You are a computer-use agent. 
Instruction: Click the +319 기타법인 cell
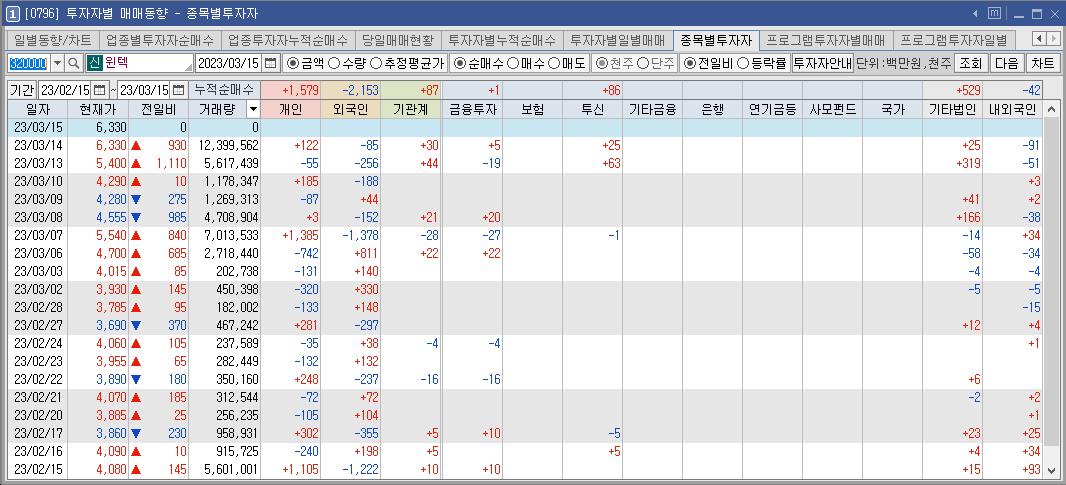(952, 163)
